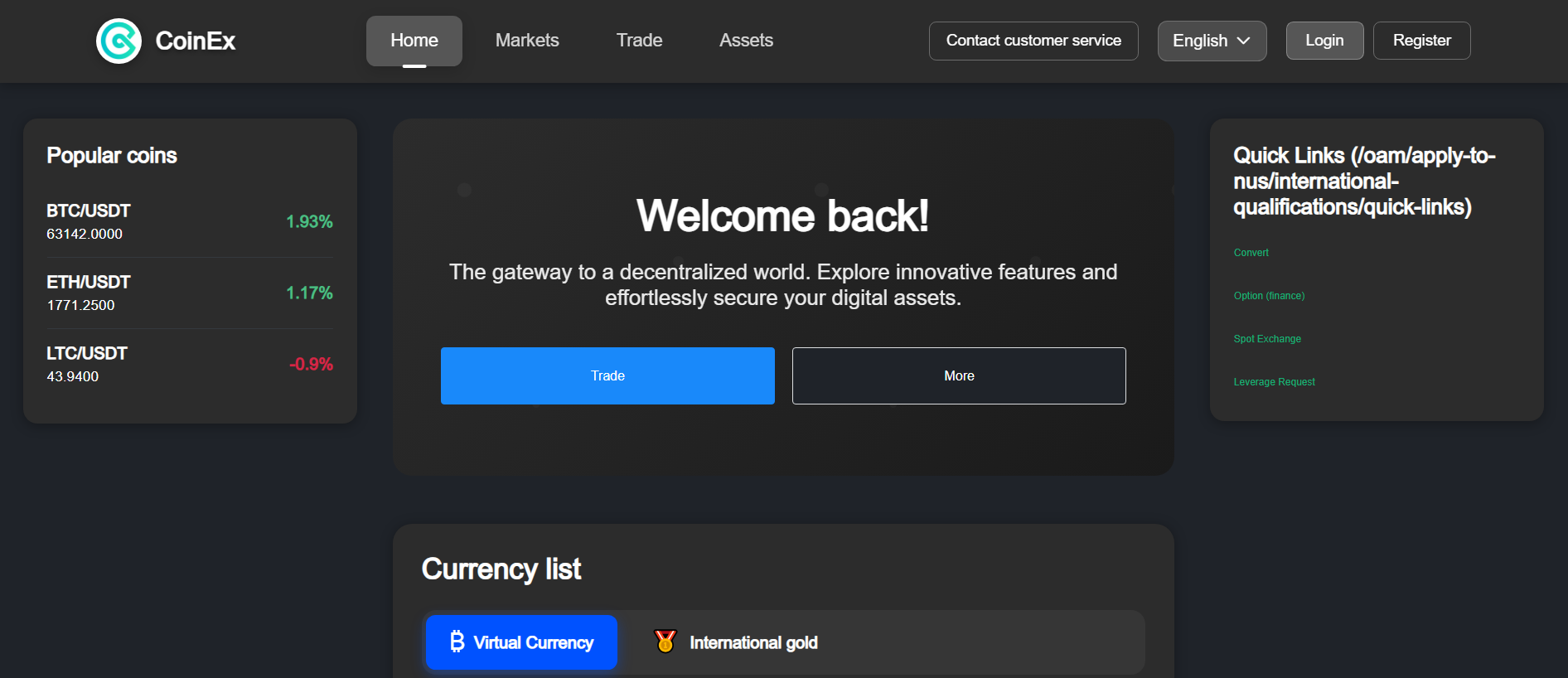1568x678 pixels.
Task: Click the -0.9% change value
Action: point(311,364)
